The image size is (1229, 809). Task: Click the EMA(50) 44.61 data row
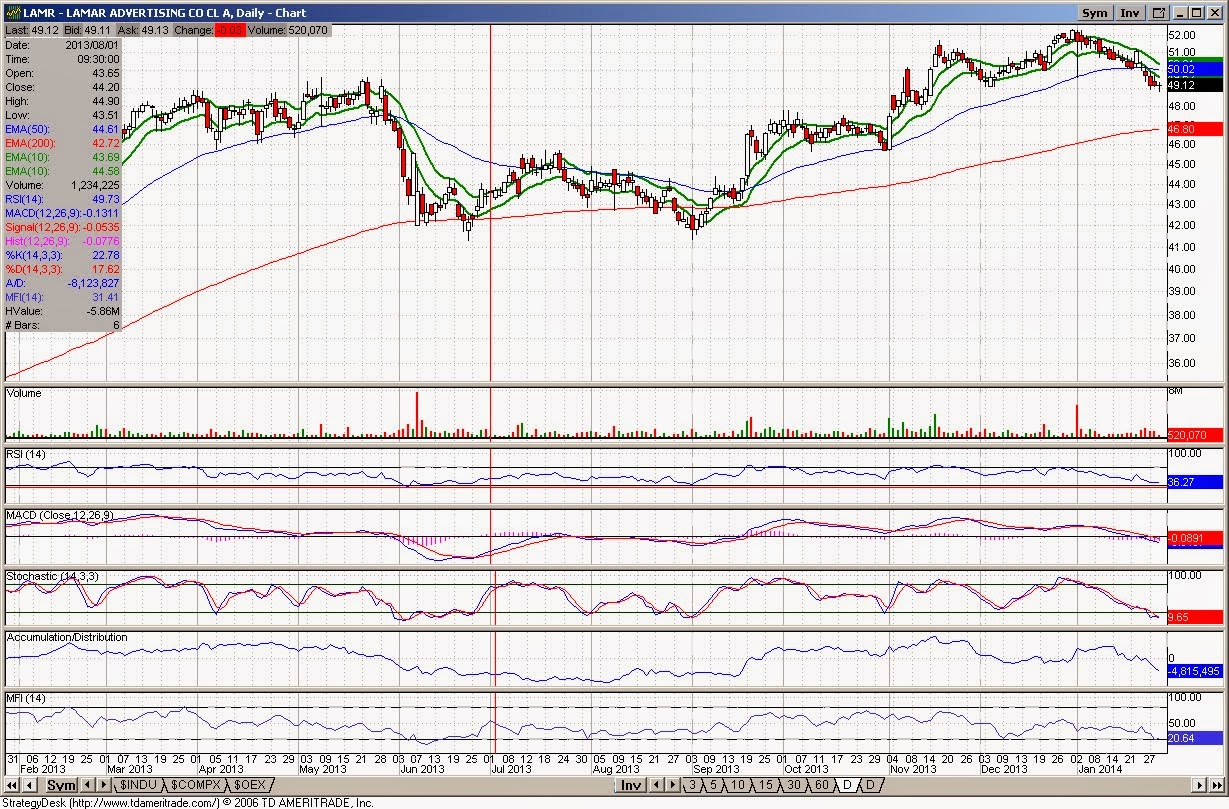click(63, 129)
